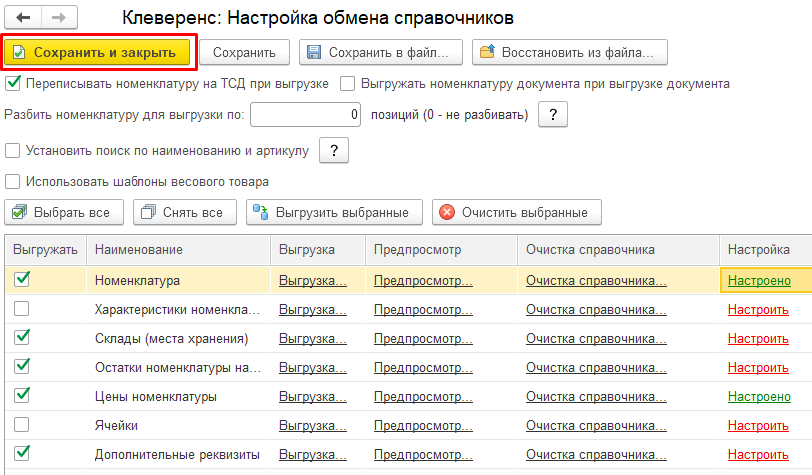The width and height of the screenshot is (812, 475).
Task: Click 'Настроить' link for Ячейки
Action: [758, 426]
